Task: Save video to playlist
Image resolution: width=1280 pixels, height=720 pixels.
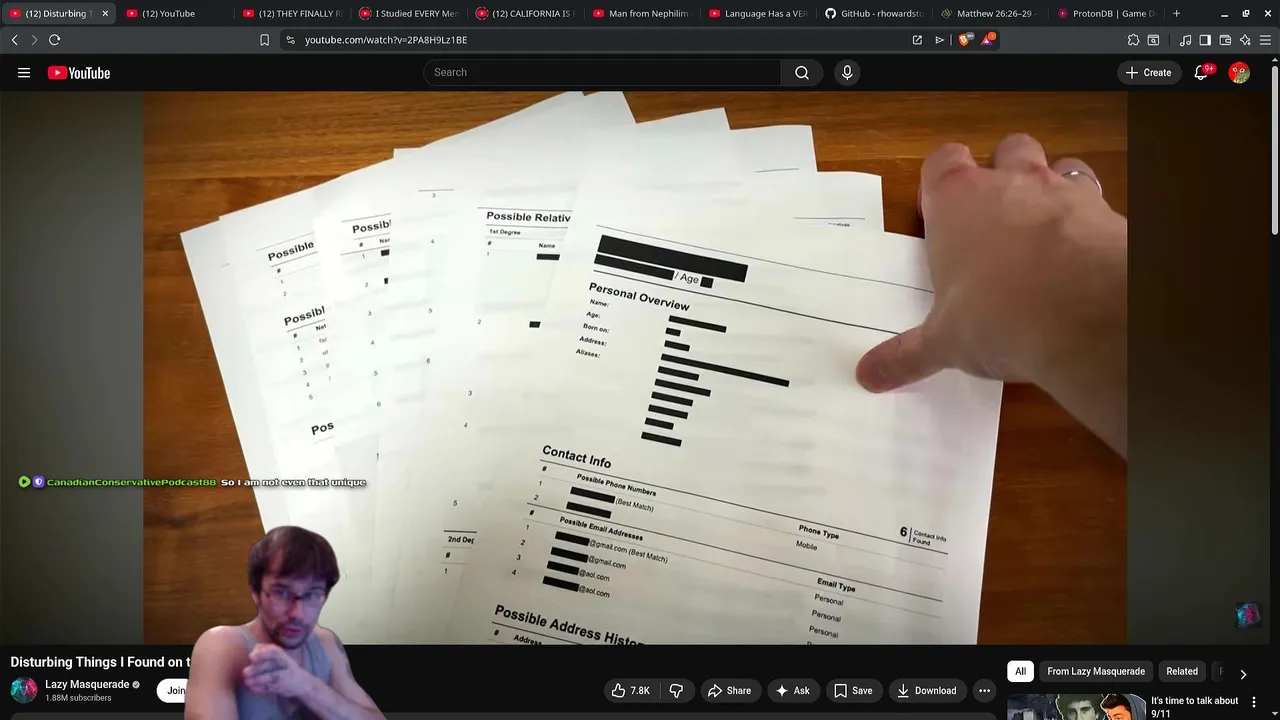Action: [x=853, y=691]
